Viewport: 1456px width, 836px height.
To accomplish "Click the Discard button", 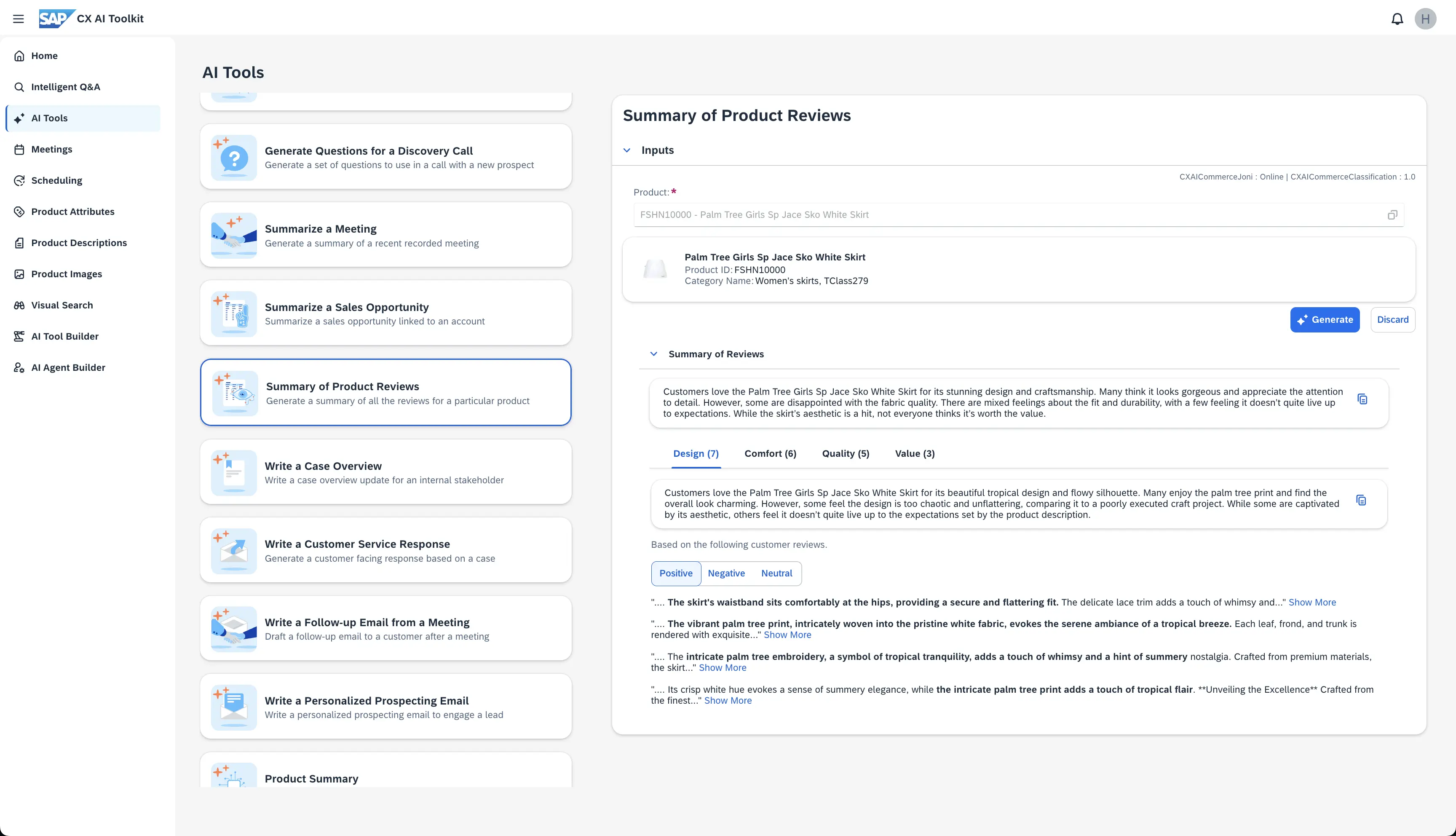I will pos(1392,320).
